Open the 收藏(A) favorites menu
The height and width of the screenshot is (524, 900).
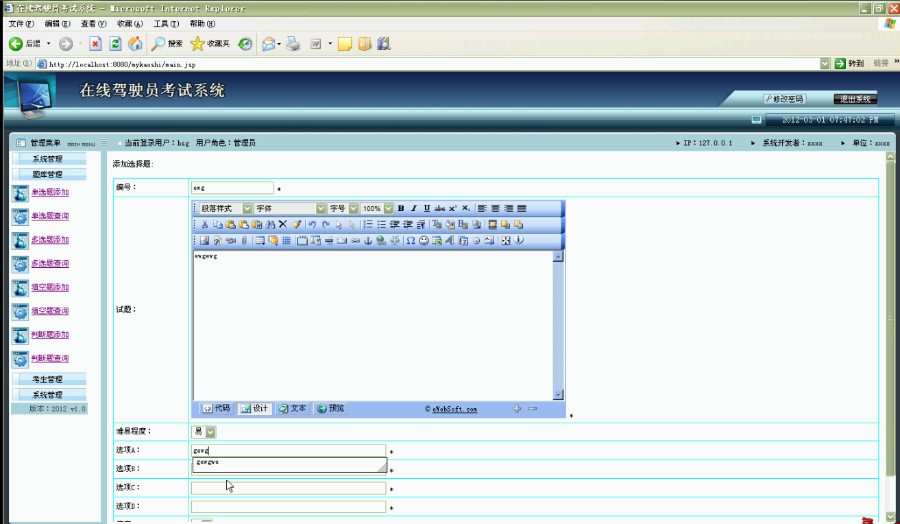(x=130, y=23)
